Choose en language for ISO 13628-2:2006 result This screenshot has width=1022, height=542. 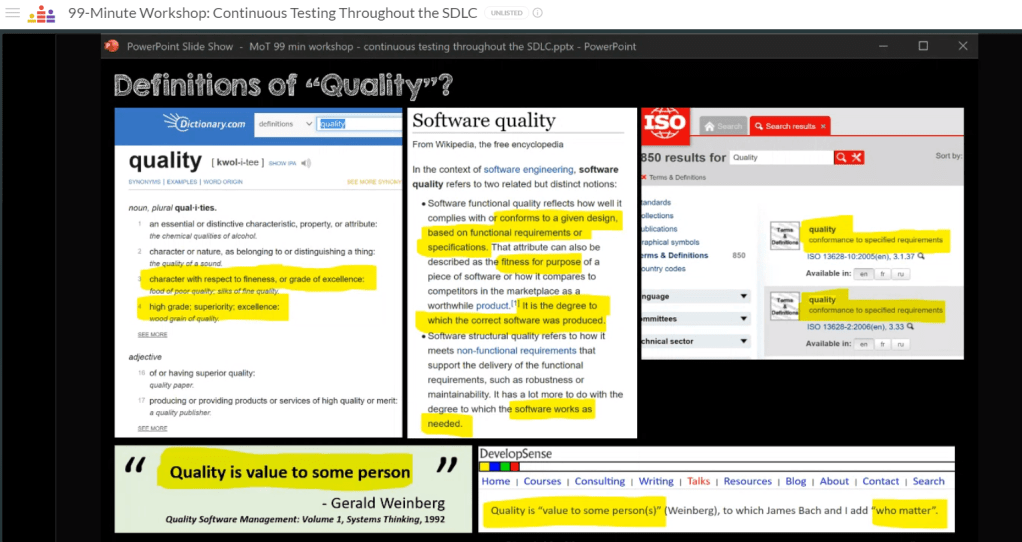(864, 344)
